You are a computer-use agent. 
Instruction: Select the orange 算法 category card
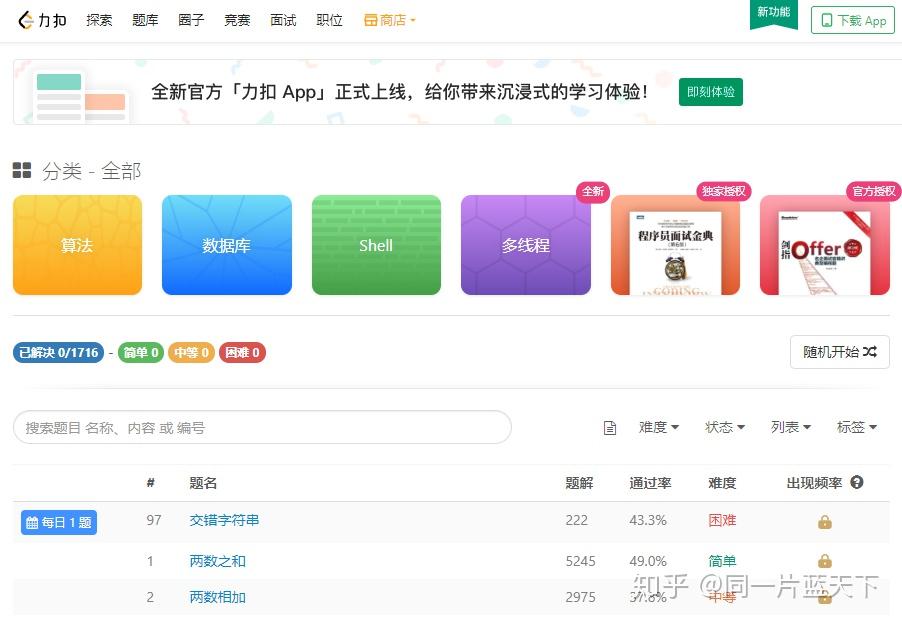[x=77, y=245]
